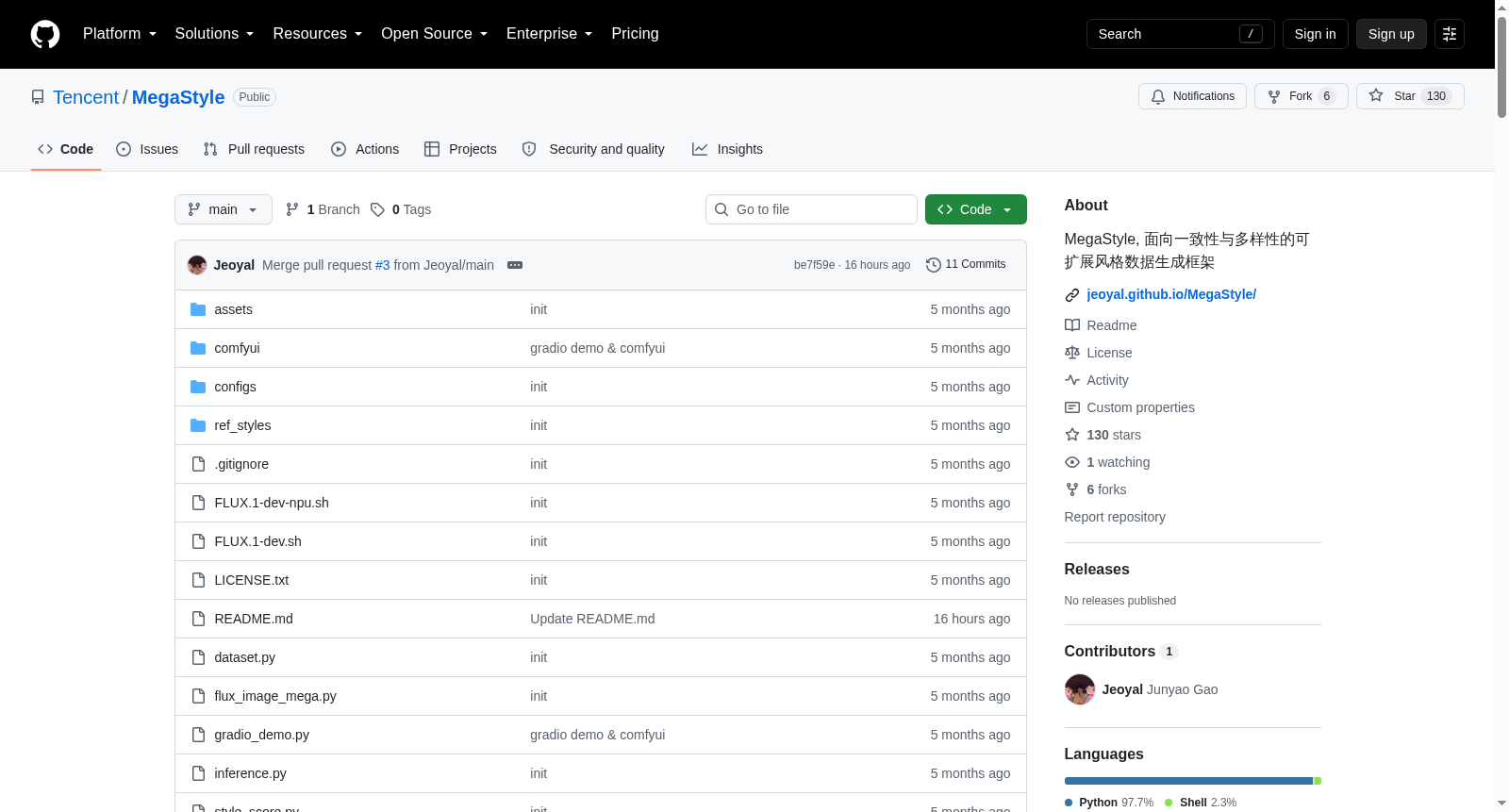The width and height of the screenshot is (1509, 812).
Task: Expand the Platform menu
Action: click(x=120, y=34)
